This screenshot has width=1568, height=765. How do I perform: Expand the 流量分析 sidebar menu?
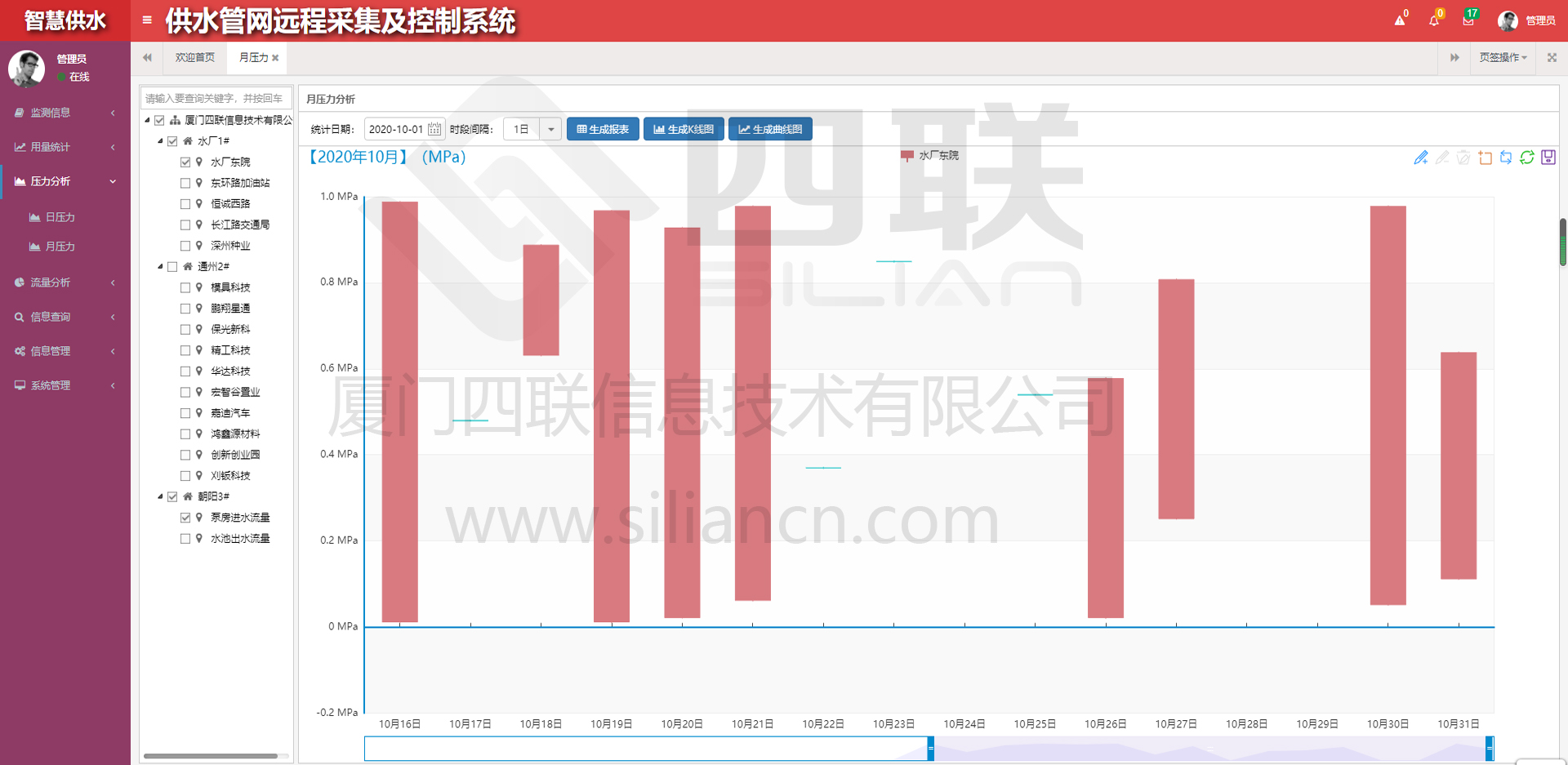point(65,282)
